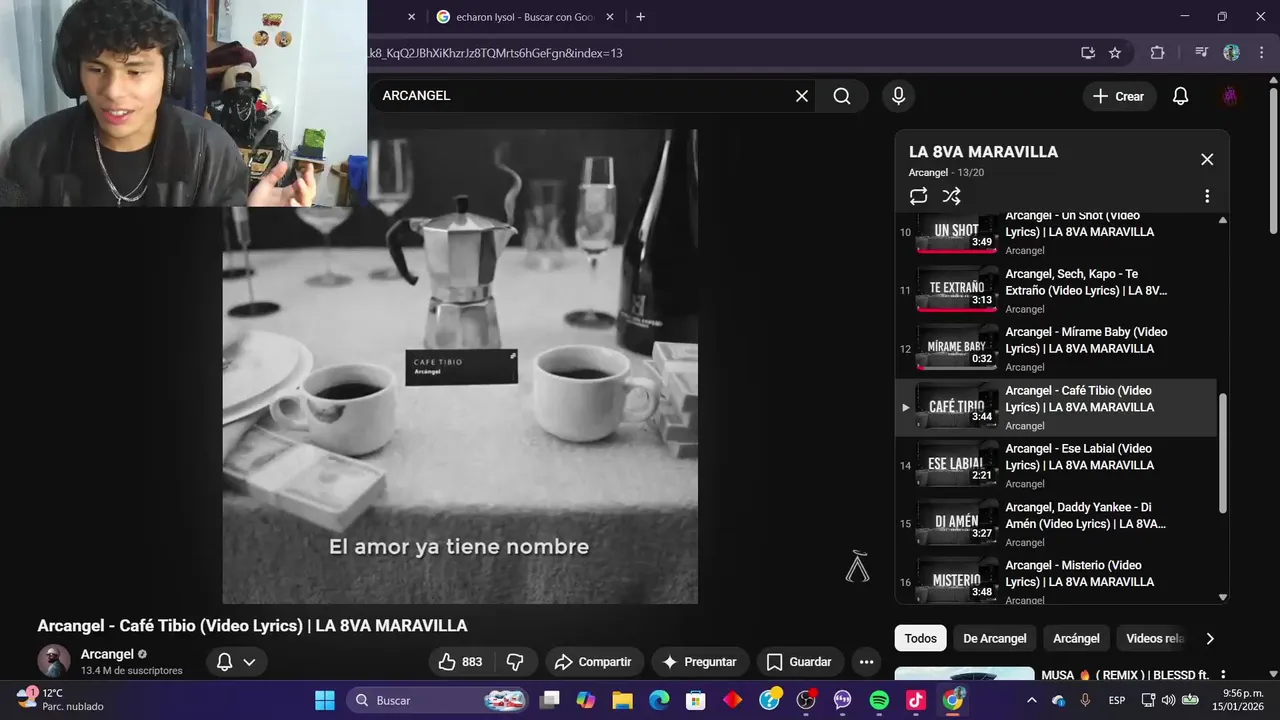The height and width of the screenshot is (720, 1280).
Task: Close the LA 8VA MARAVILLA playlist panel
Action: [x=1207, y=159]
